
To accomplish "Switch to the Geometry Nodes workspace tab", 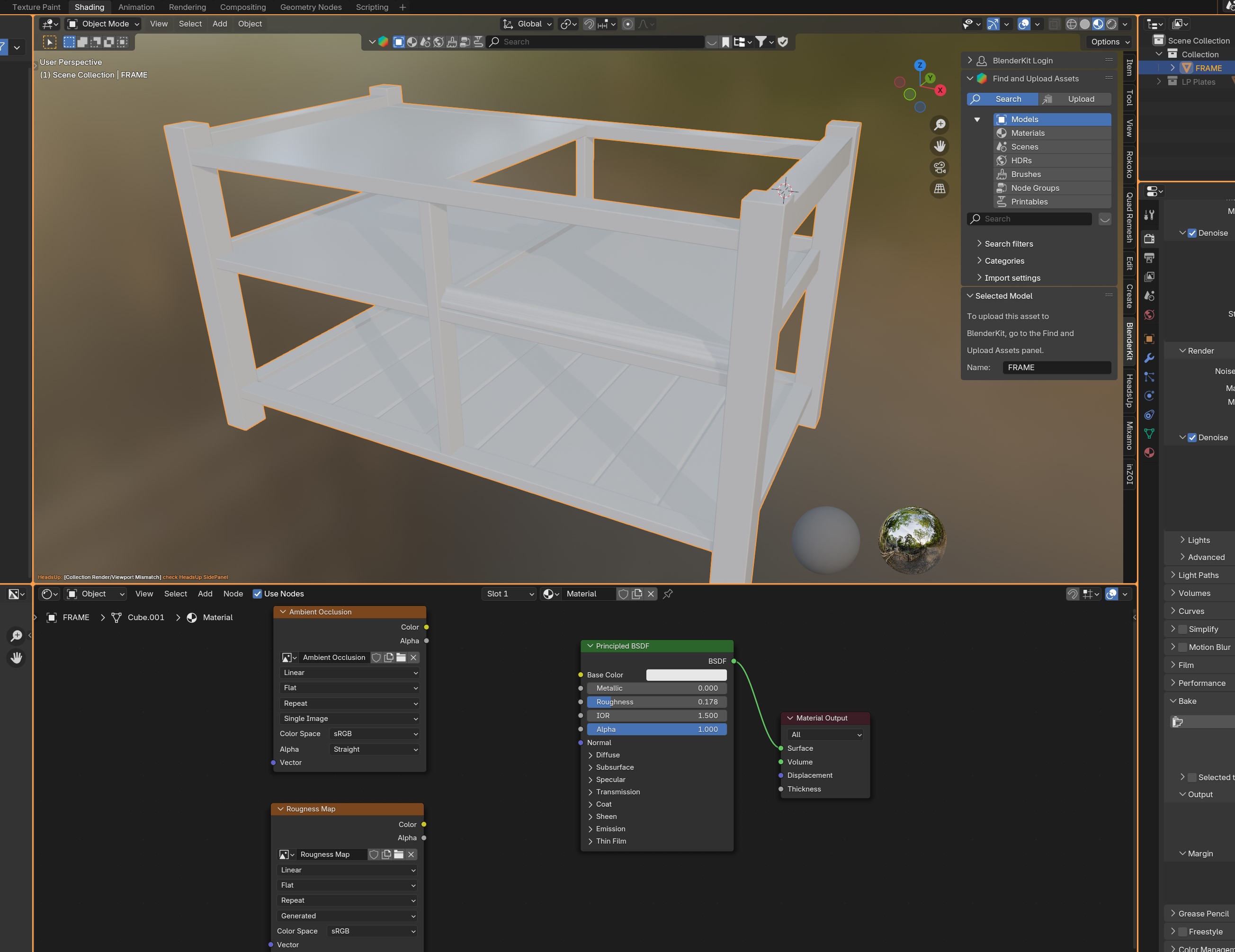I will [311, 8].
